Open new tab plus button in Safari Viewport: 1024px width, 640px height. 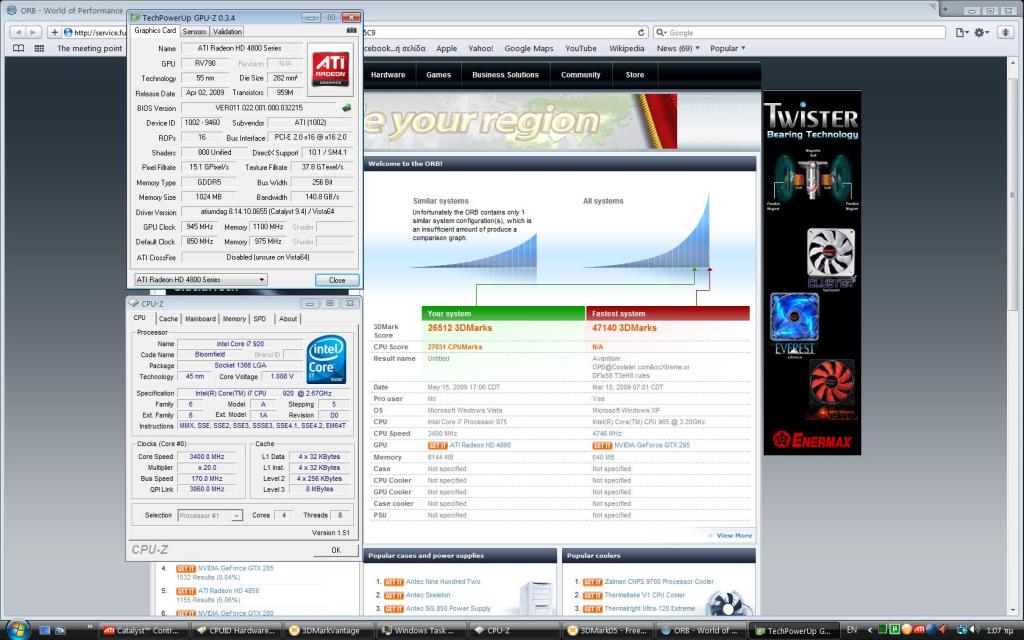[946, 10]
